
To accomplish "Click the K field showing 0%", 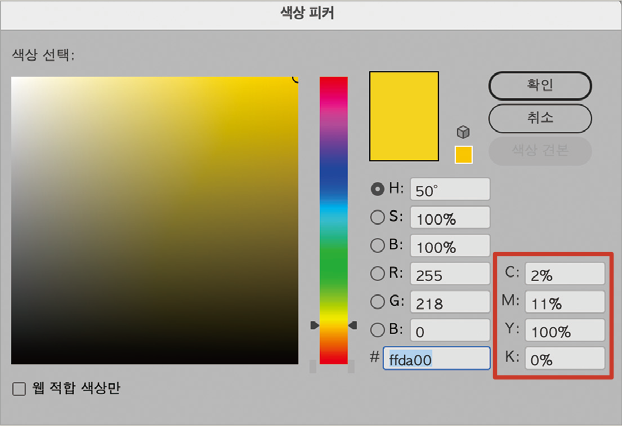I will [x=565, y=359].
